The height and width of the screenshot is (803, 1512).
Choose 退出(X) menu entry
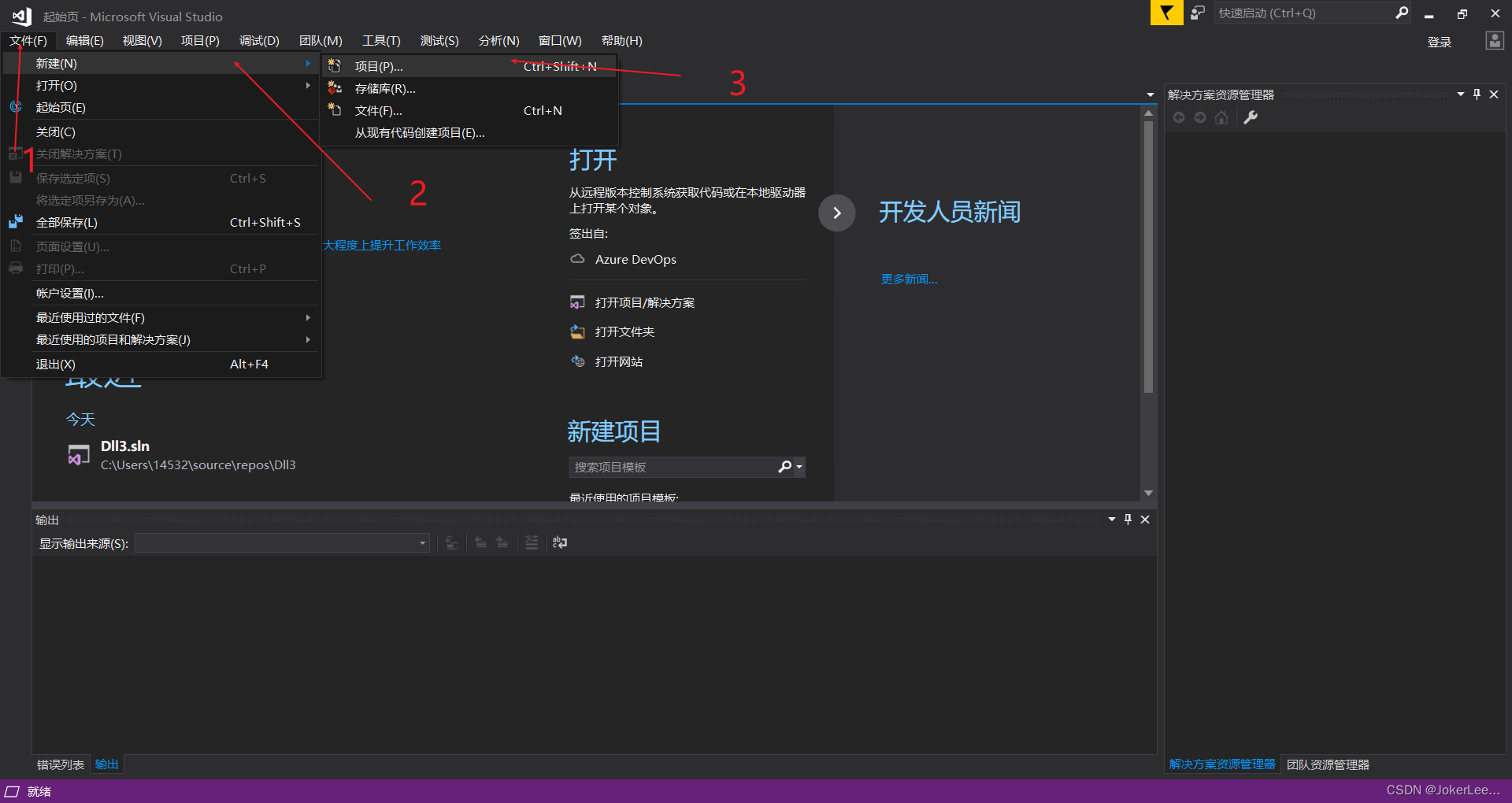pyautogui.click(x=161, y=364)
